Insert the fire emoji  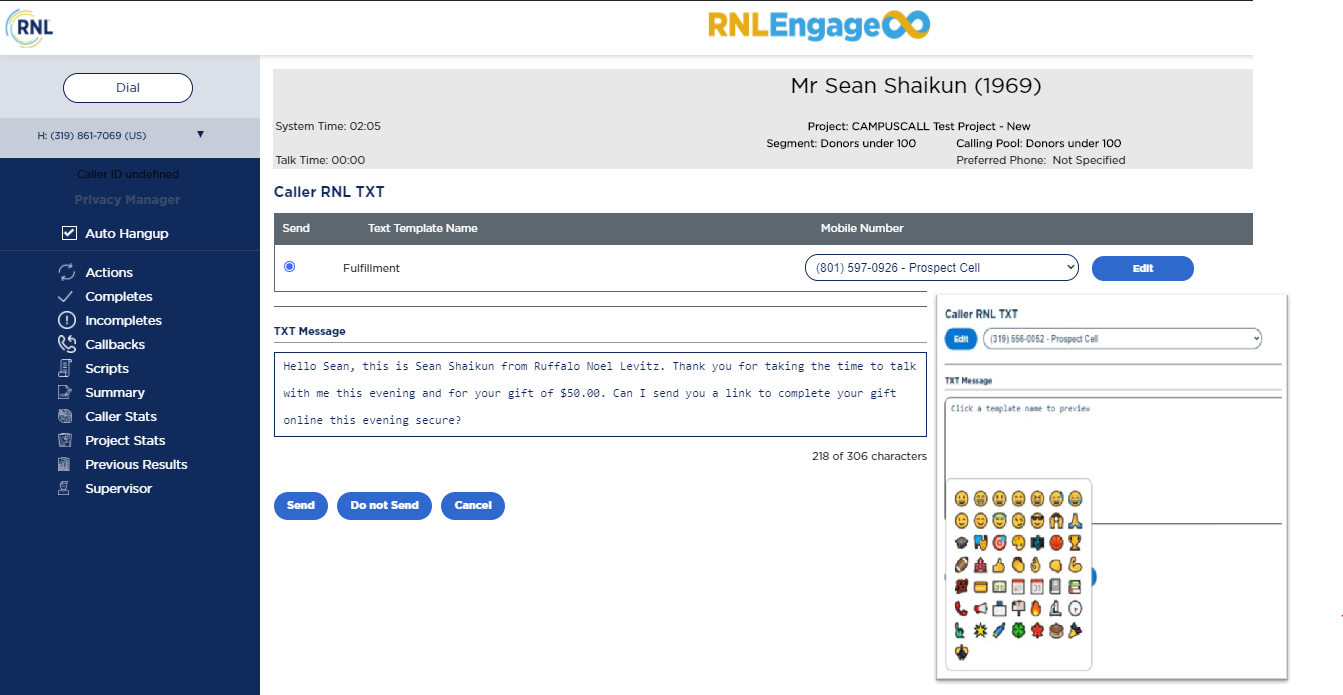(1037, 608)
